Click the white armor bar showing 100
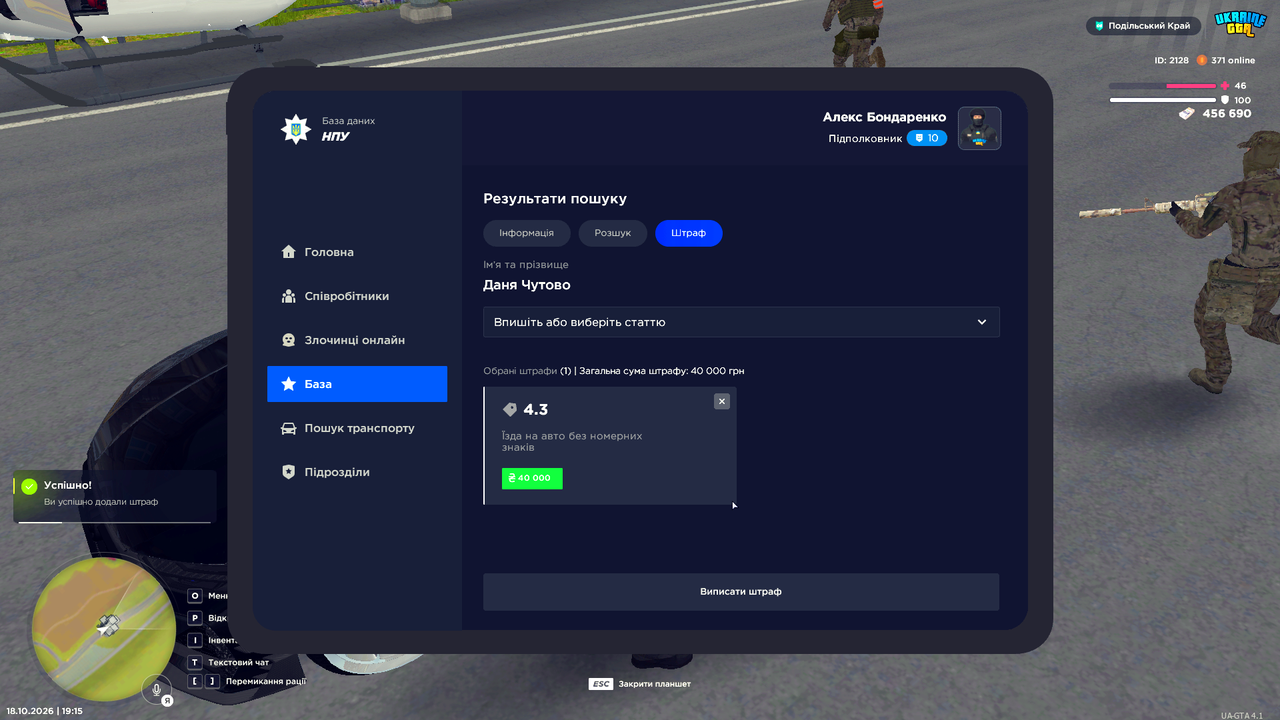This screenshot has width=1280, height=720. [1163, 100]
